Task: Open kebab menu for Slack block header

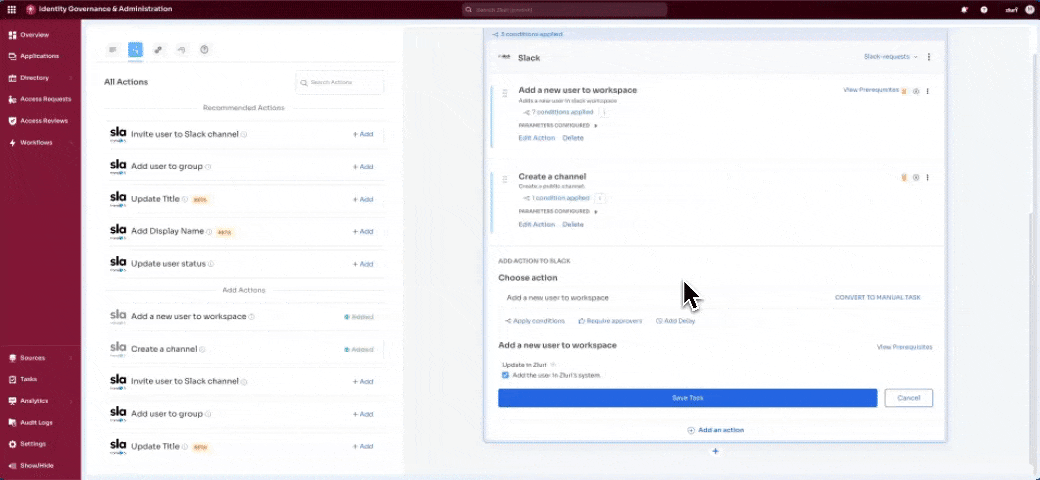Action: click(x=929, y=57)
